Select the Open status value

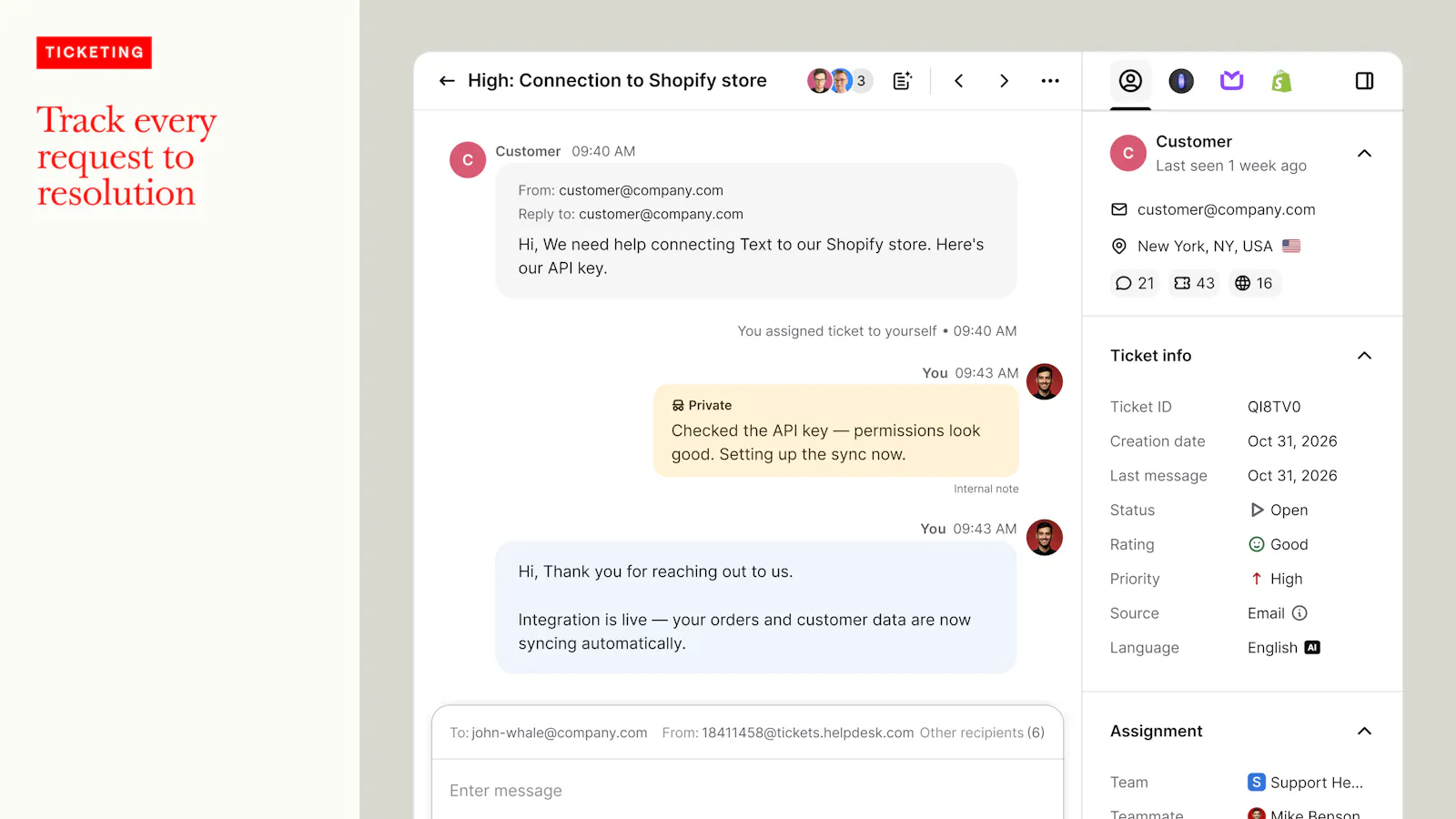point(1279,511)
